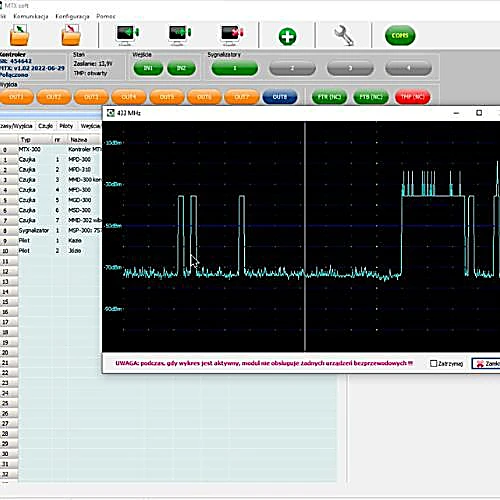Select the Sygnalizator row in the device table
The image size is (500, 500).
tap(51, 230)
